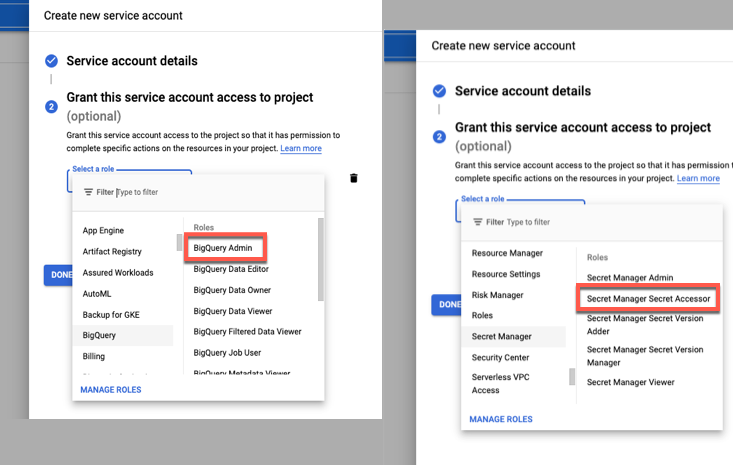Choose BigQuery Data Owner role
This screenshot has width=733, height=465.
pyautogui.click(x=232, y=290)
